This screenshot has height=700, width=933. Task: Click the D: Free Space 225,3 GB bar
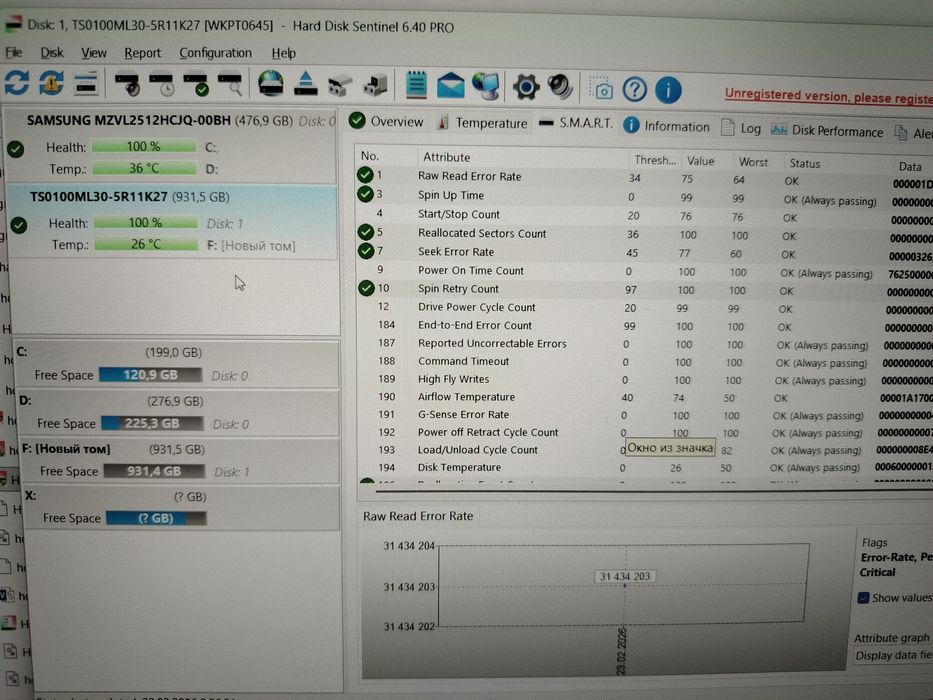click(x=152, y=423)
